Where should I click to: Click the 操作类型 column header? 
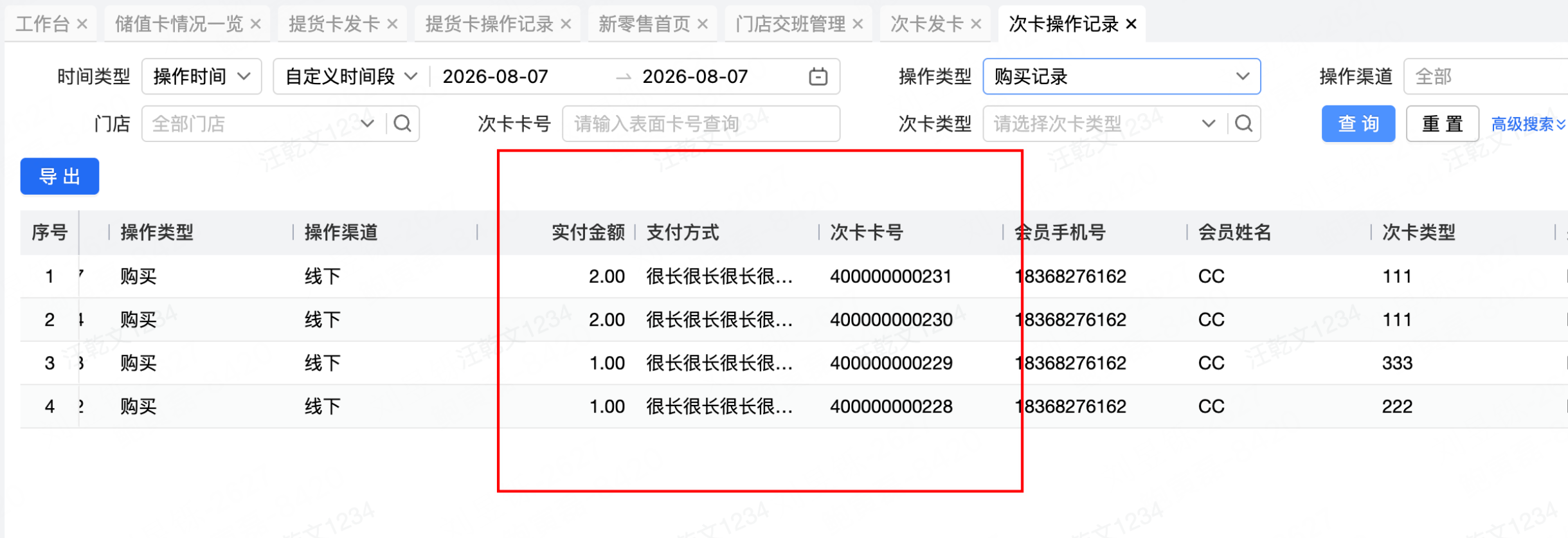tap(157, 232)
